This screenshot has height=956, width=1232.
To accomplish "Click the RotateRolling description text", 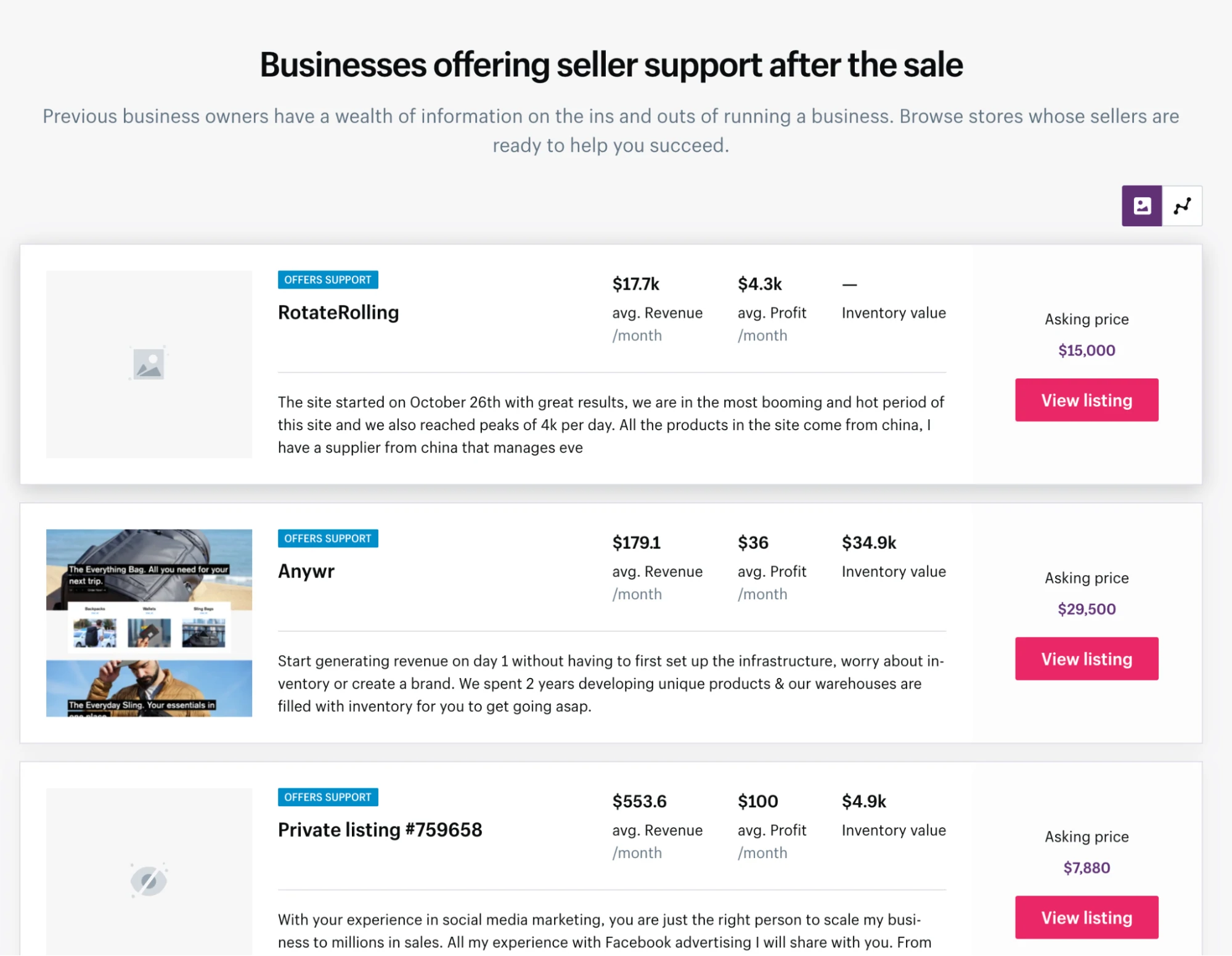I will (x=610, y=425).
